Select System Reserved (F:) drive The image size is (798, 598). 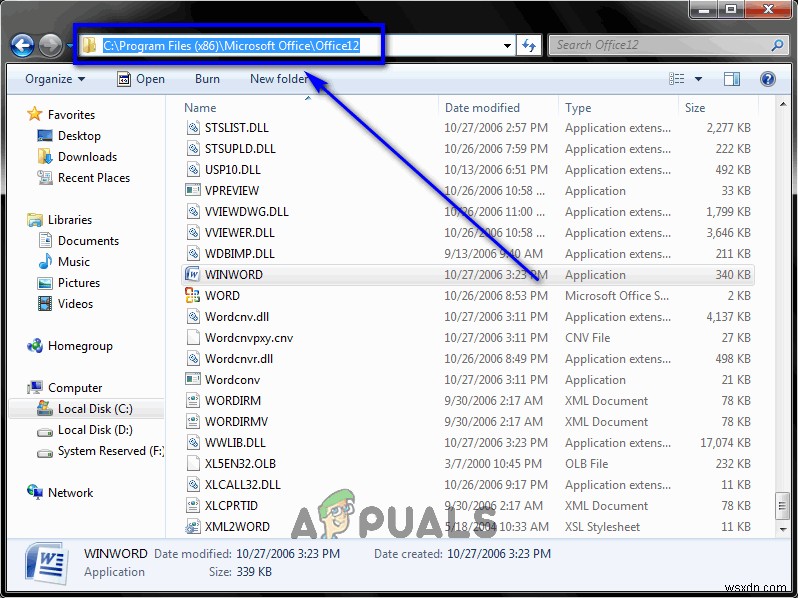coord(110,451)
